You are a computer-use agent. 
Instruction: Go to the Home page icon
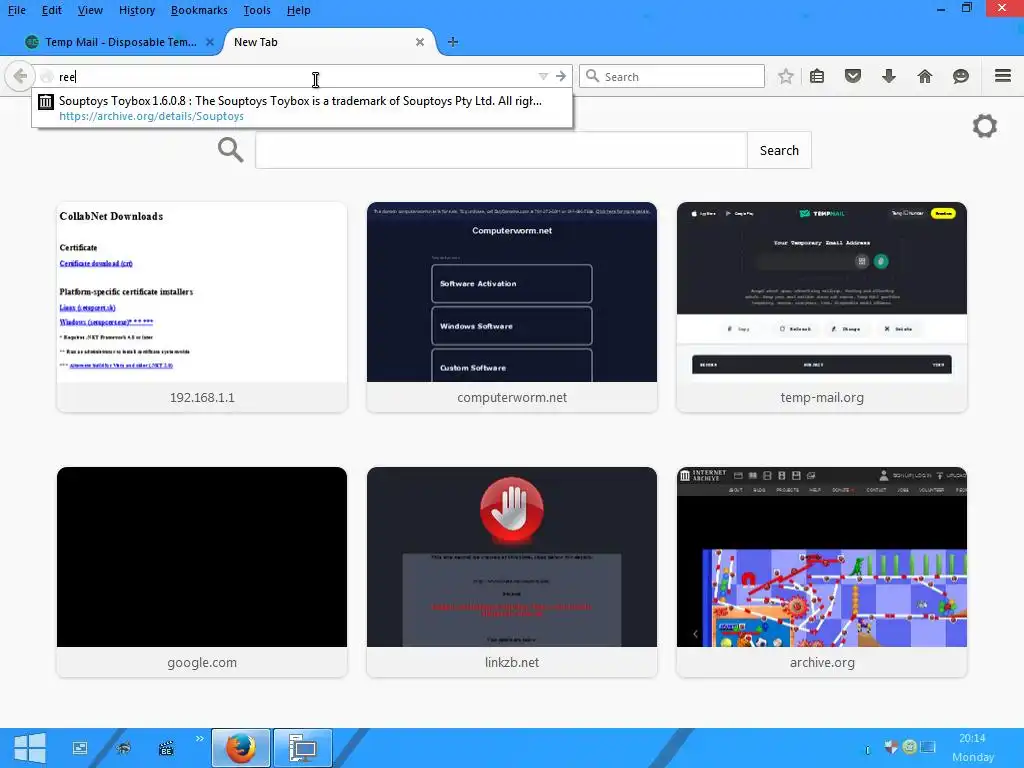[925, 76]
